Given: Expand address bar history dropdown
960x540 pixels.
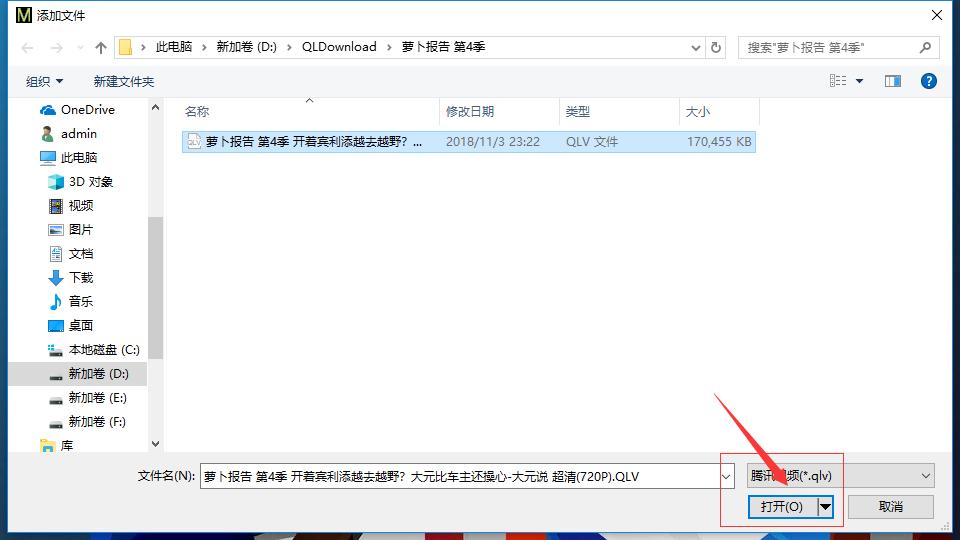Looking at the screenshot, I should tap(696, 48).
